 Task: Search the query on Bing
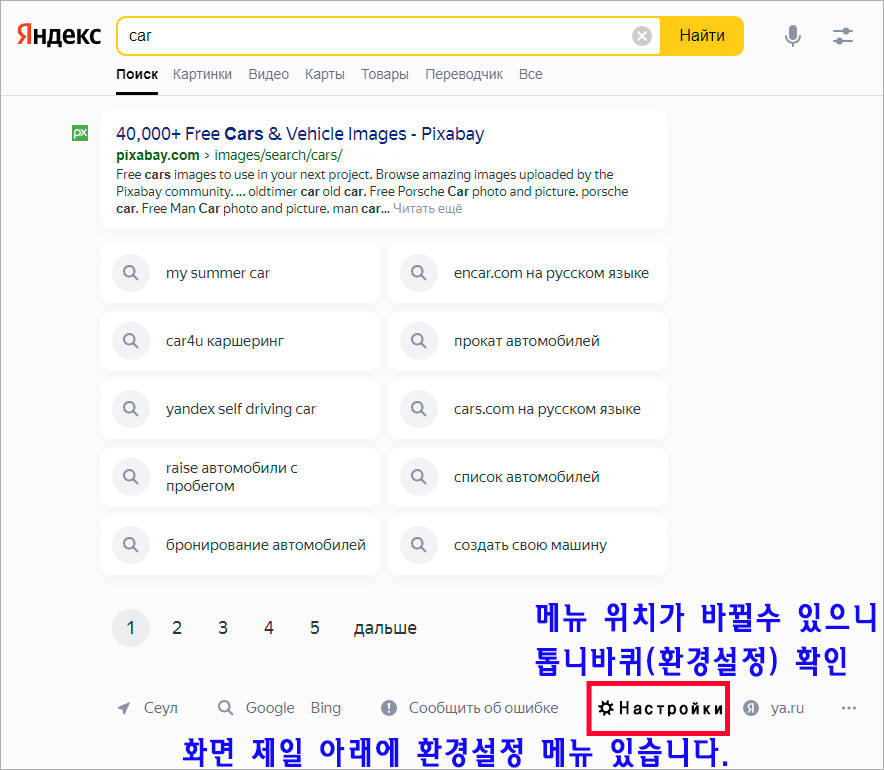326,708
